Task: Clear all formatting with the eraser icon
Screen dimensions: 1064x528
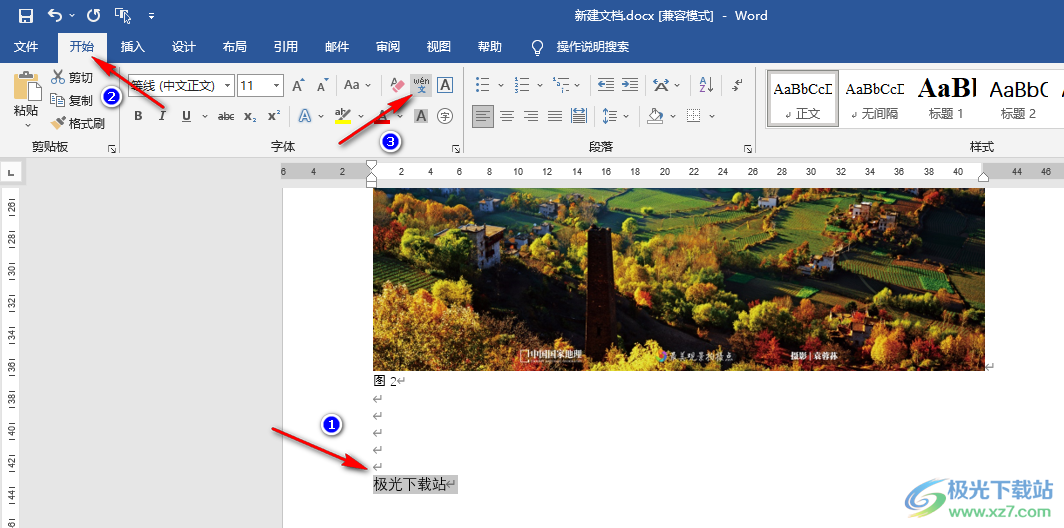Action: point(398,86)
